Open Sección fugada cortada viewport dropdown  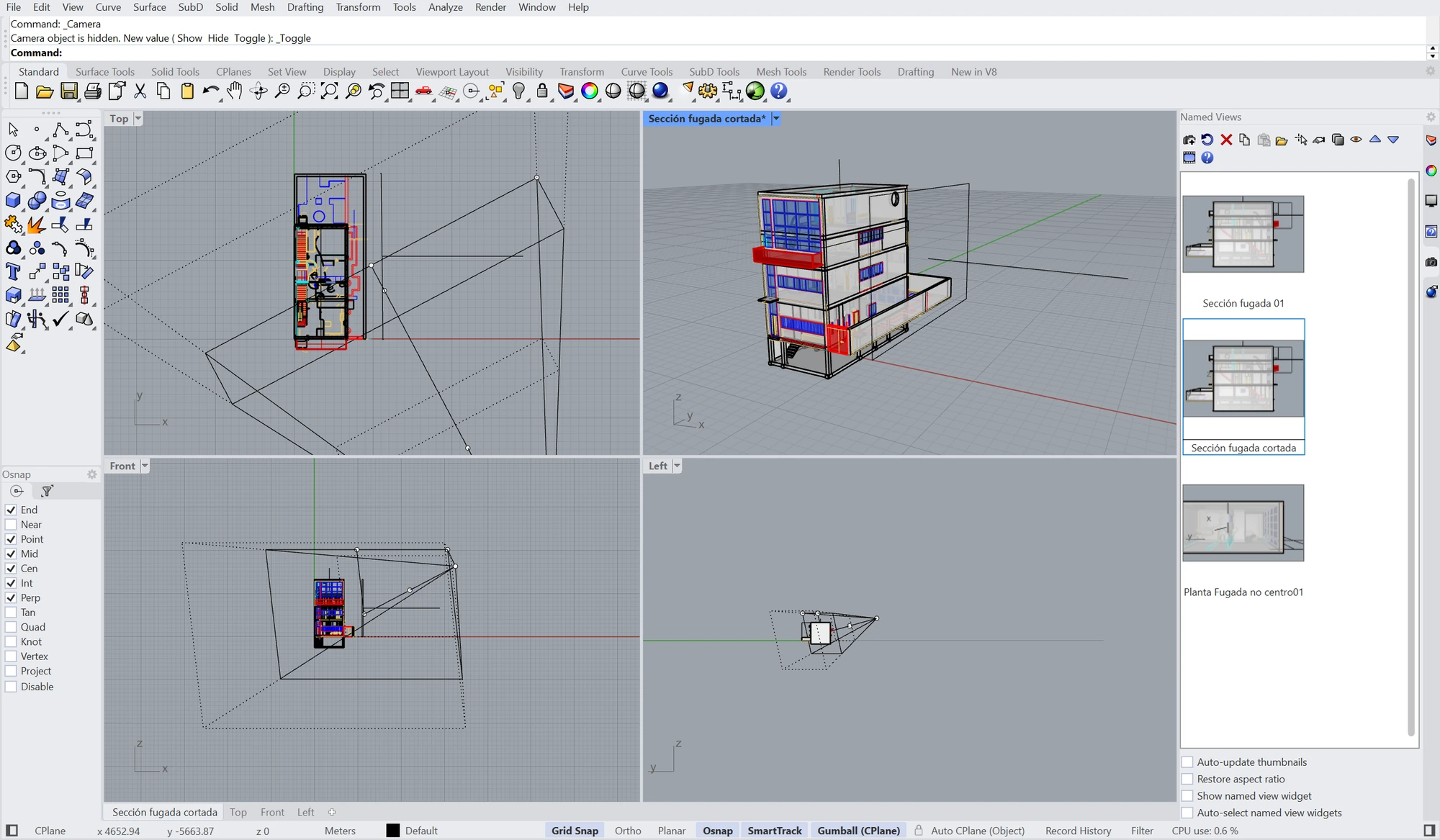click(x=776, y=119)
